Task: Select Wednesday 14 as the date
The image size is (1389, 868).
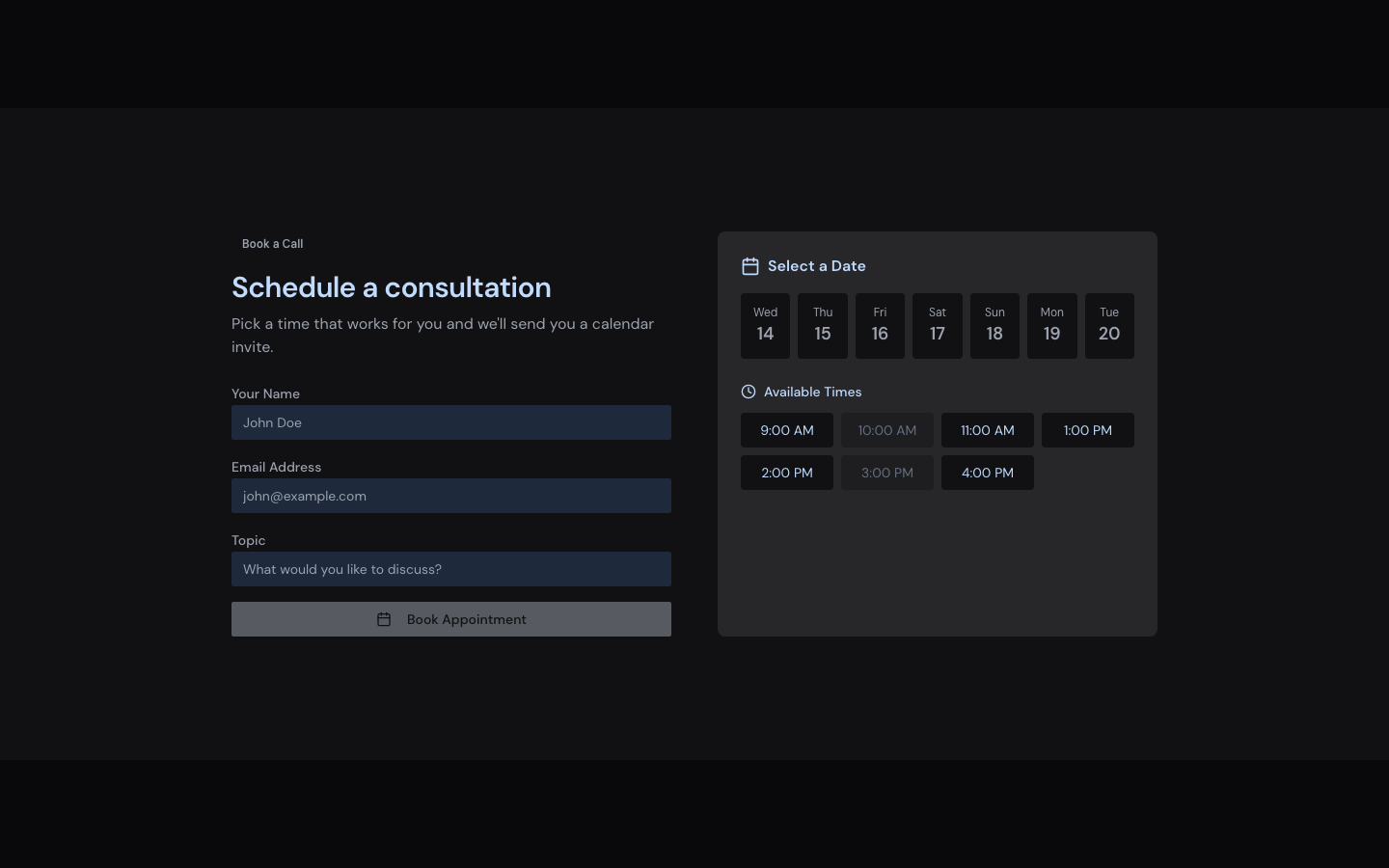Action: coord(765,326)
